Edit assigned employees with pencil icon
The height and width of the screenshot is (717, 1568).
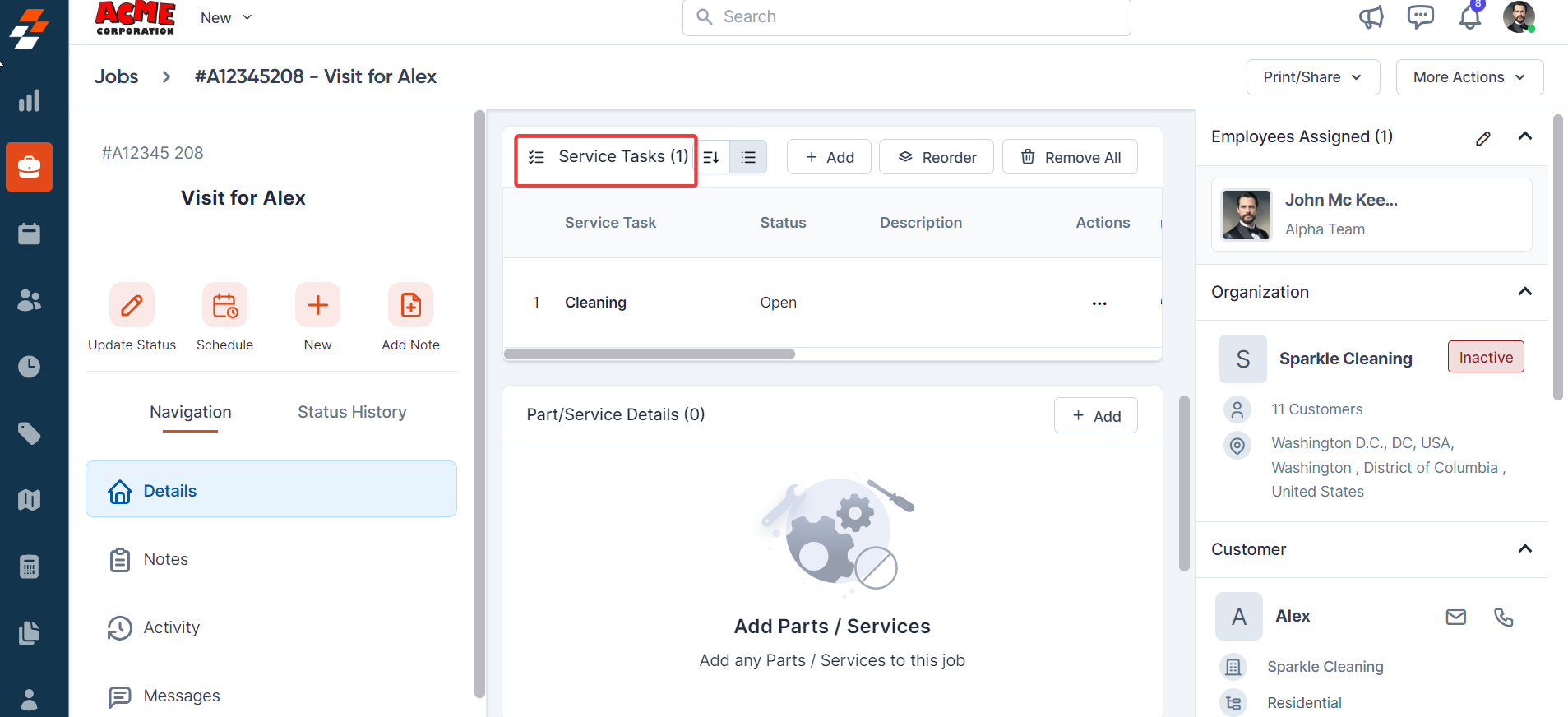1482,138
